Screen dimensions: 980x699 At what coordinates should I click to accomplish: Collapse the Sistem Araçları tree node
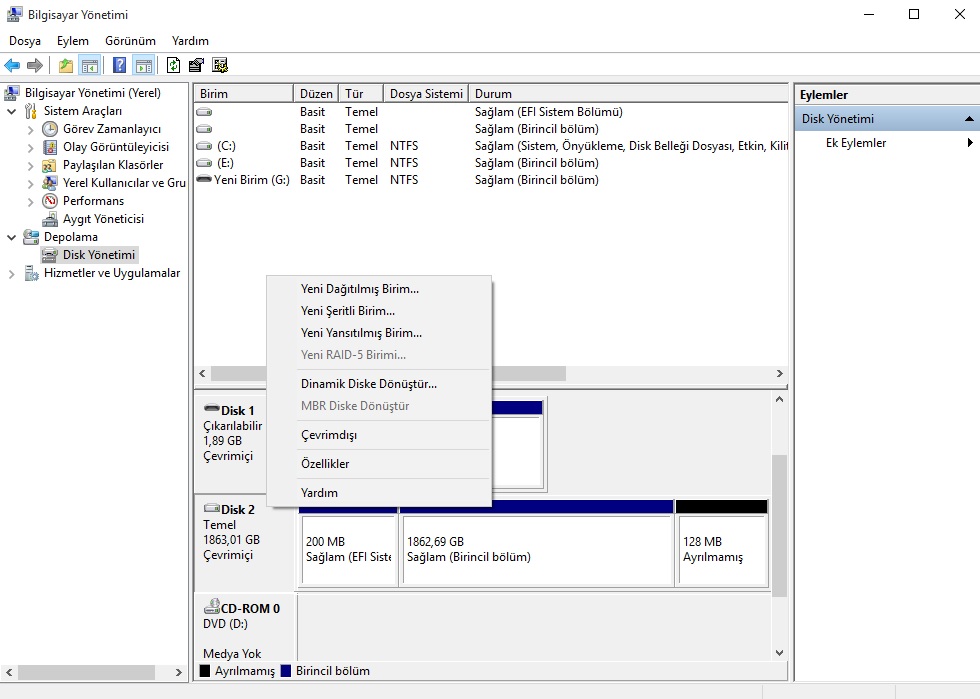tap(11, 111)
